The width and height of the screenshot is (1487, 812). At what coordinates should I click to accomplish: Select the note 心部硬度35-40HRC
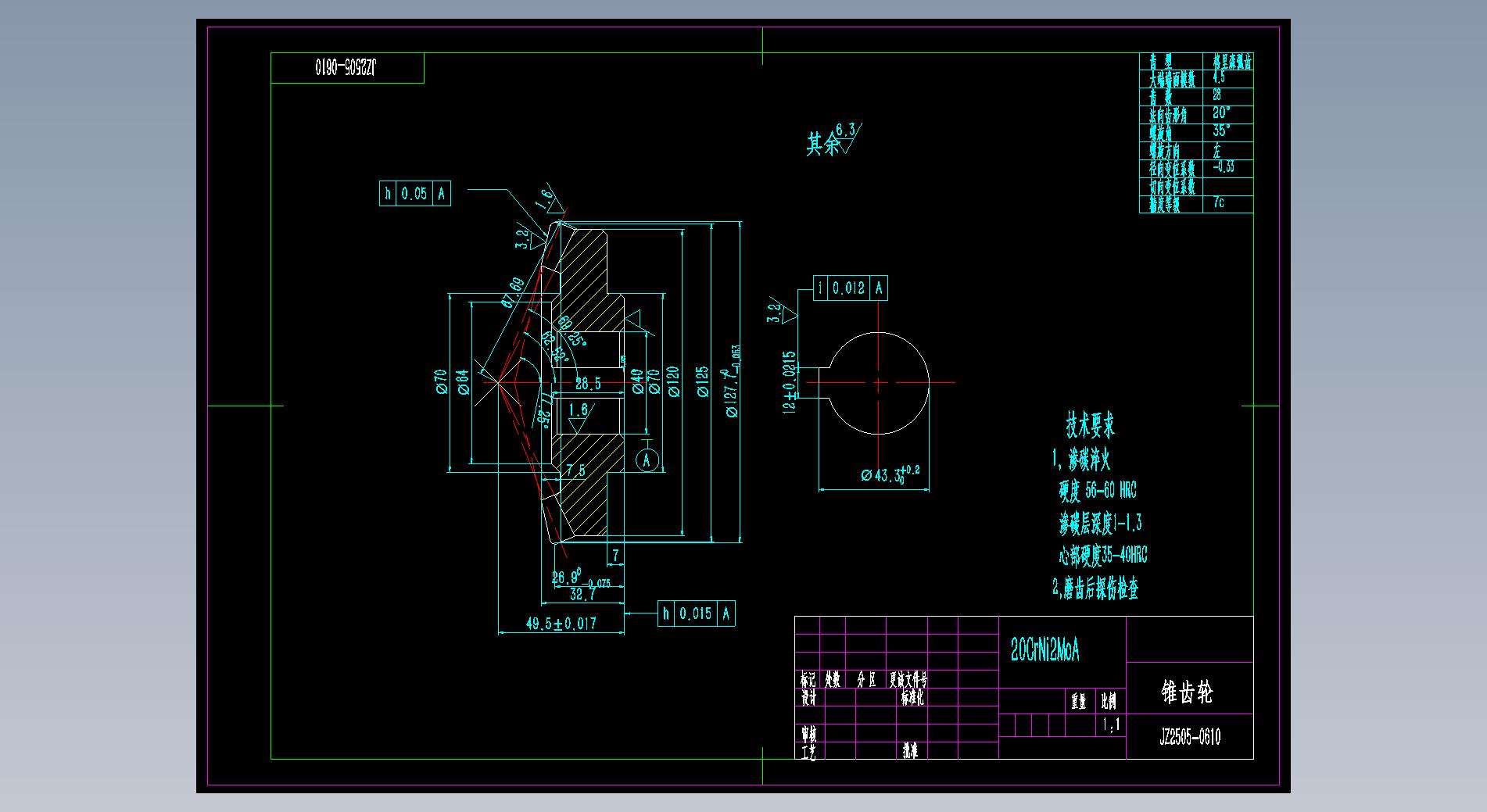[1103, 556]
